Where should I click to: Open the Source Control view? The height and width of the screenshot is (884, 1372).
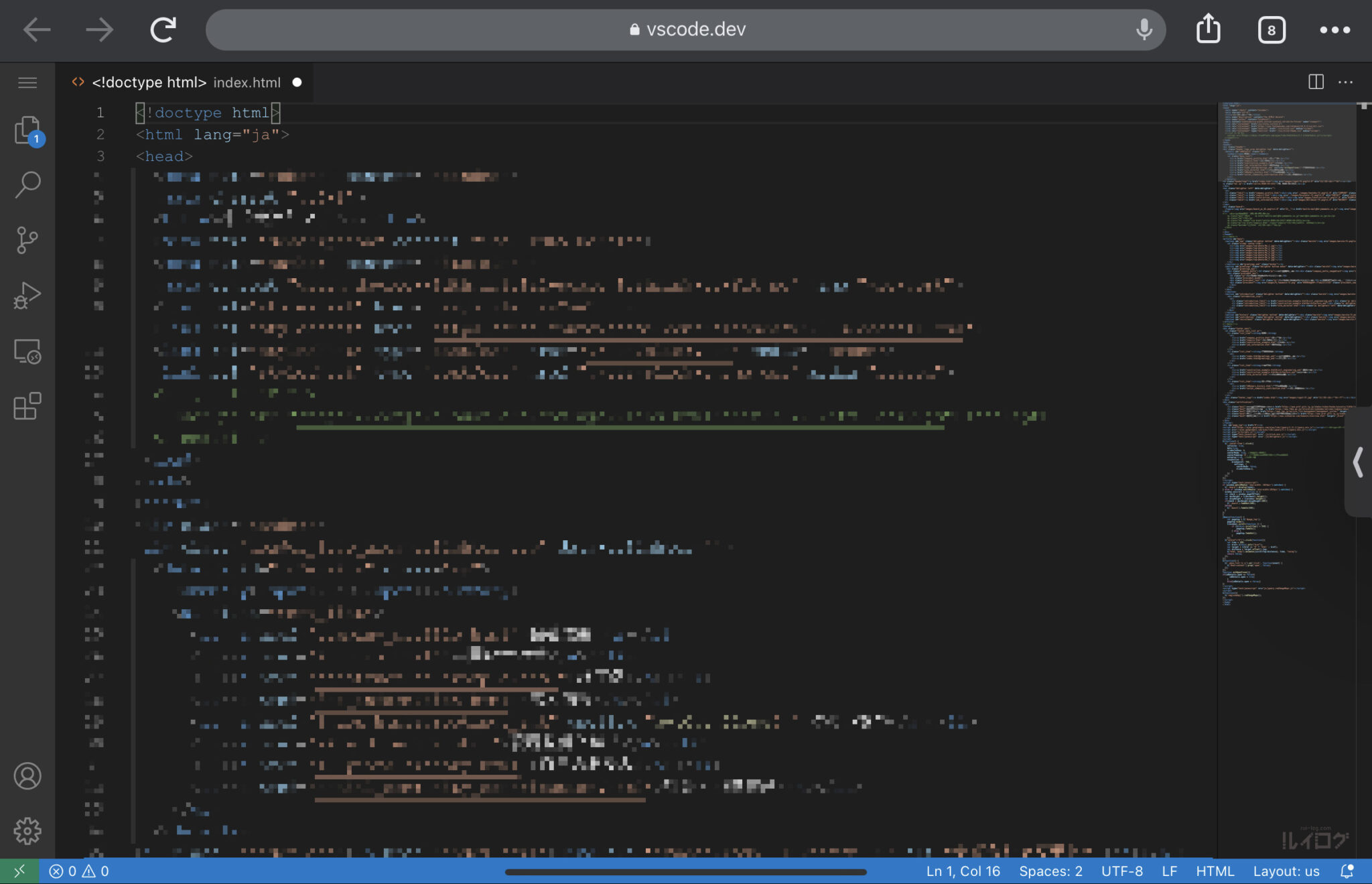27,240
